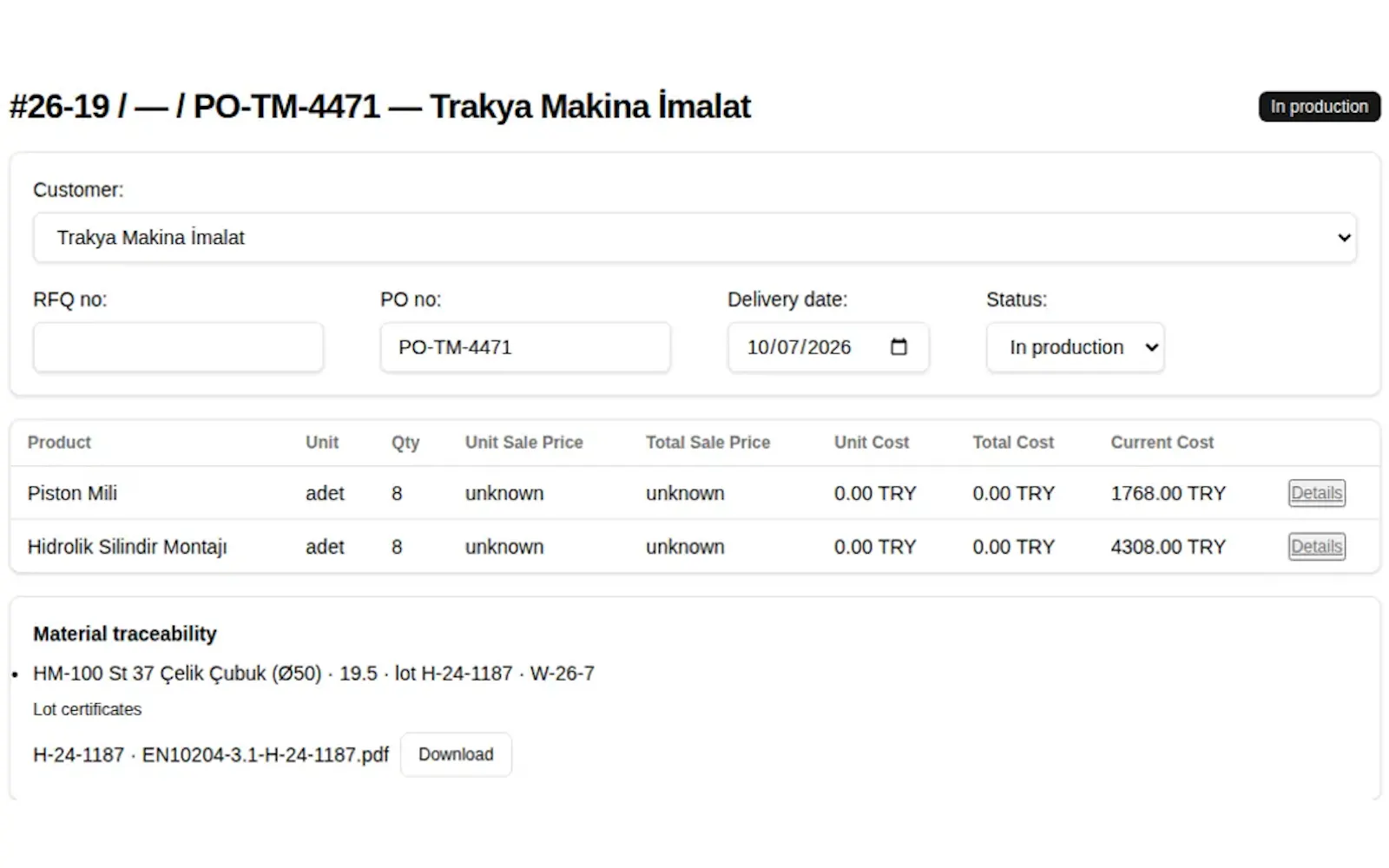Select the Piston Mili product name
1389x868 pixels.
click(72, 493)
